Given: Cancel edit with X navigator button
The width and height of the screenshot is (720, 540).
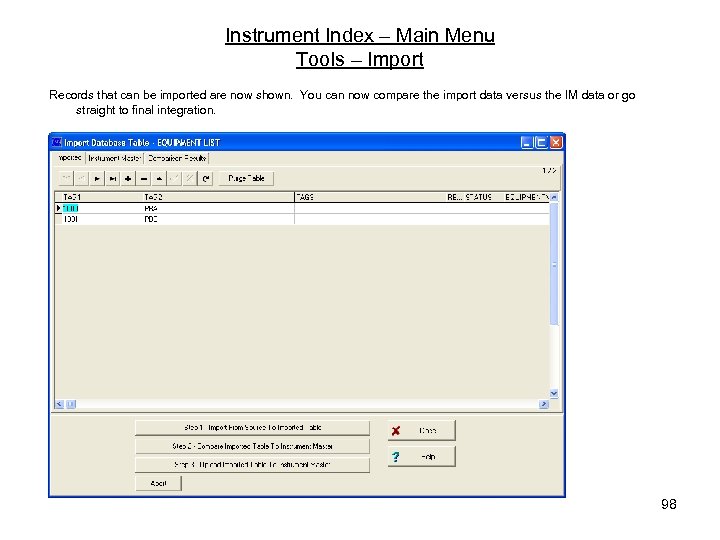Looking at the screenshot, I should click(190, 178).
